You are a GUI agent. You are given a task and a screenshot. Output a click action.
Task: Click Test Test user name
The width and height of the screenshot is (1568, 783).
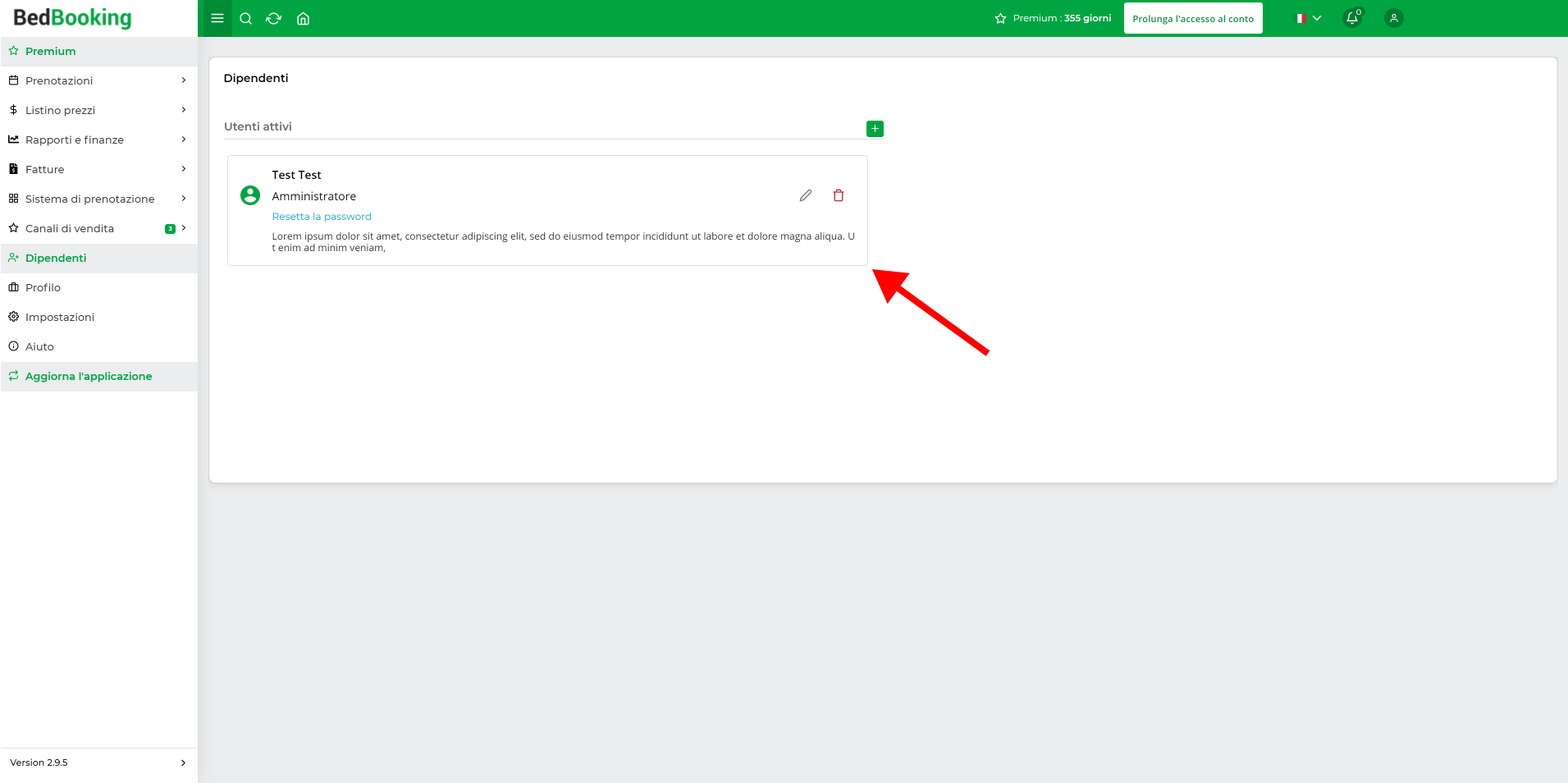click(296, 175)
